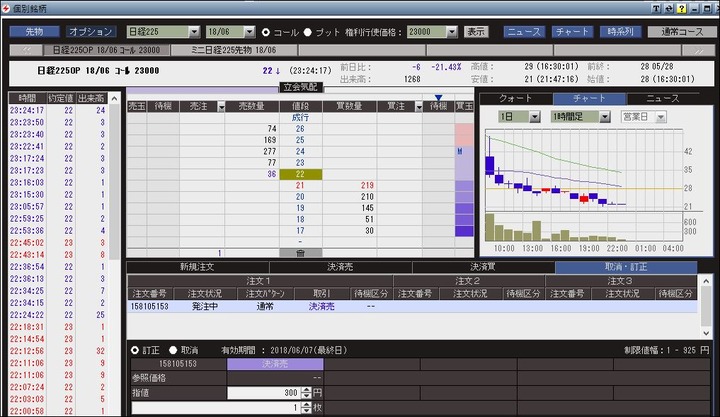Click the previous tabs double-arrow button
The image size is (720, 417).
[26, 50]
